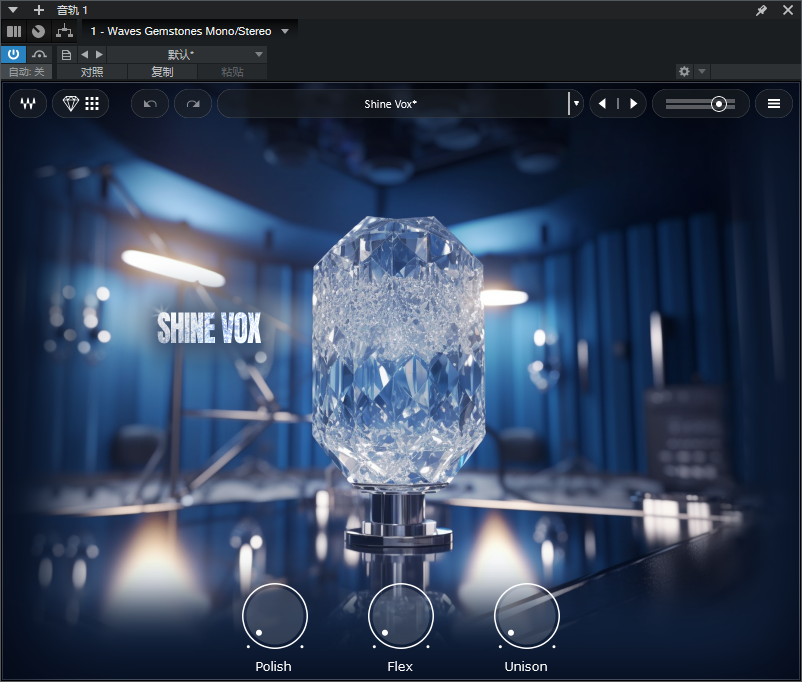Open the Gemstones plugin browser grid
Image resolution: width=802 pixels, height=682 pixels.
pyautogui.click(x=81, y=104)
